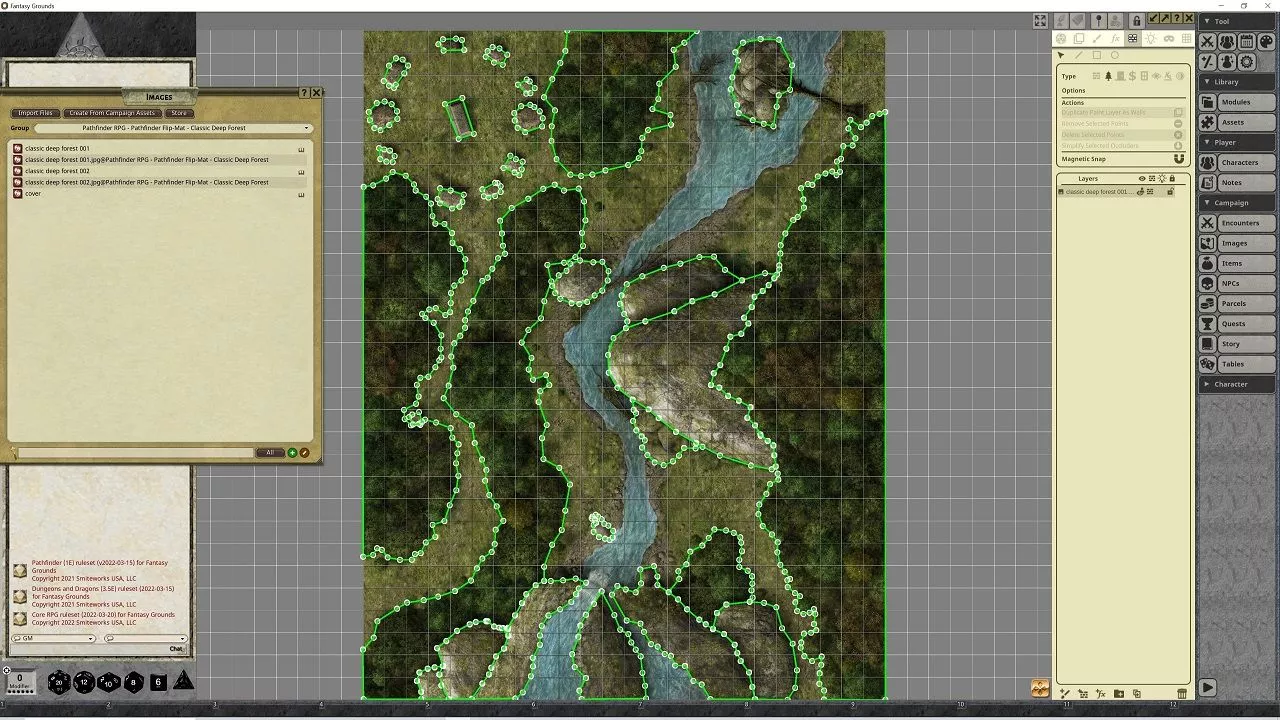
Task: Open the Quests list
Action: (1246, 324)
